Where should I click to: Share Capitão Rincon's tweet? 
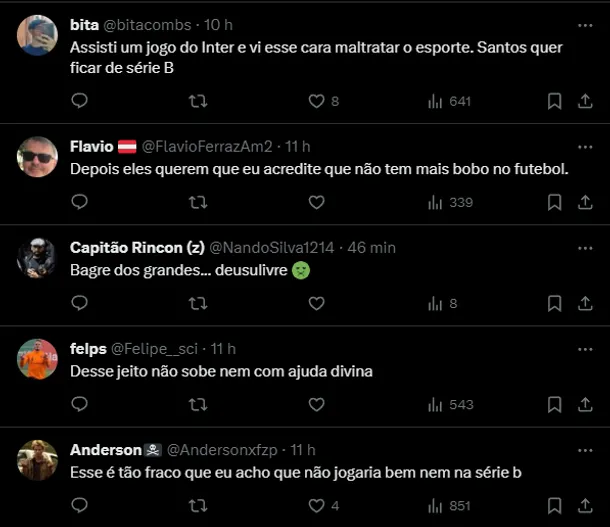point(585,303)
